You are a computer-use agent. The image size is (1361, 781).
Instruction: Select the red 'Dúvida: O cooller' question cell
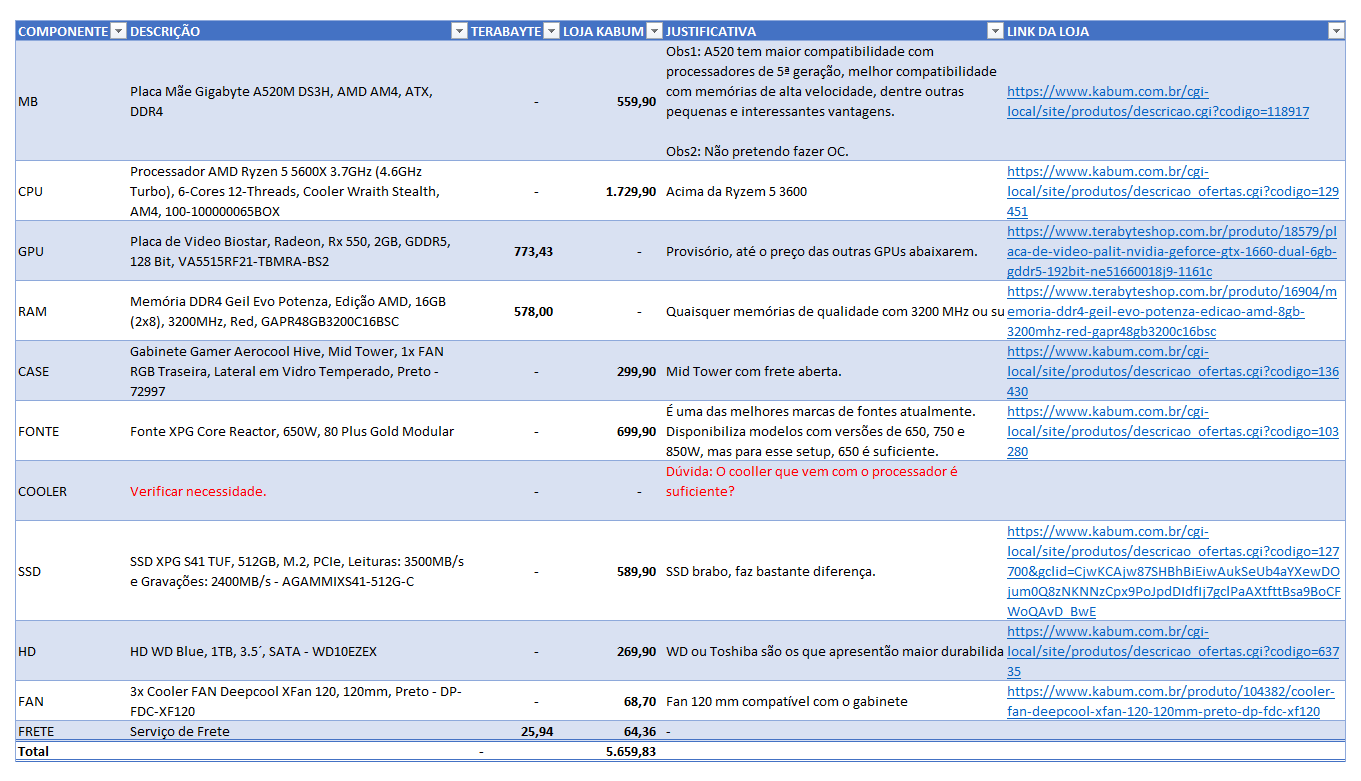(834, 491)
